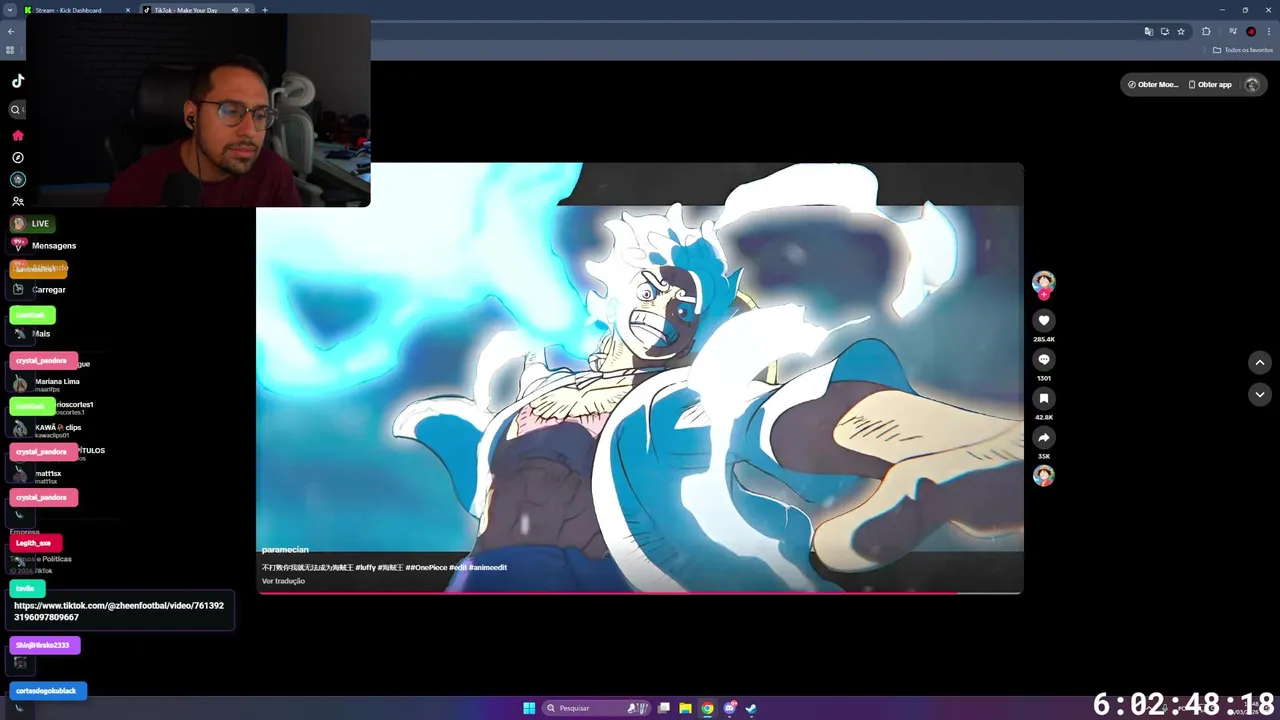The image size is (1280, 720).
Task: Share the video with arrow icon
Action: coord(1043,437)
